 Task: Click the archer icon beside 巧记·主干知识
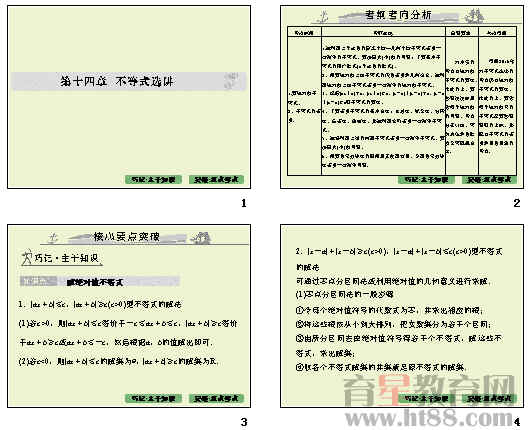click(26, 258)
